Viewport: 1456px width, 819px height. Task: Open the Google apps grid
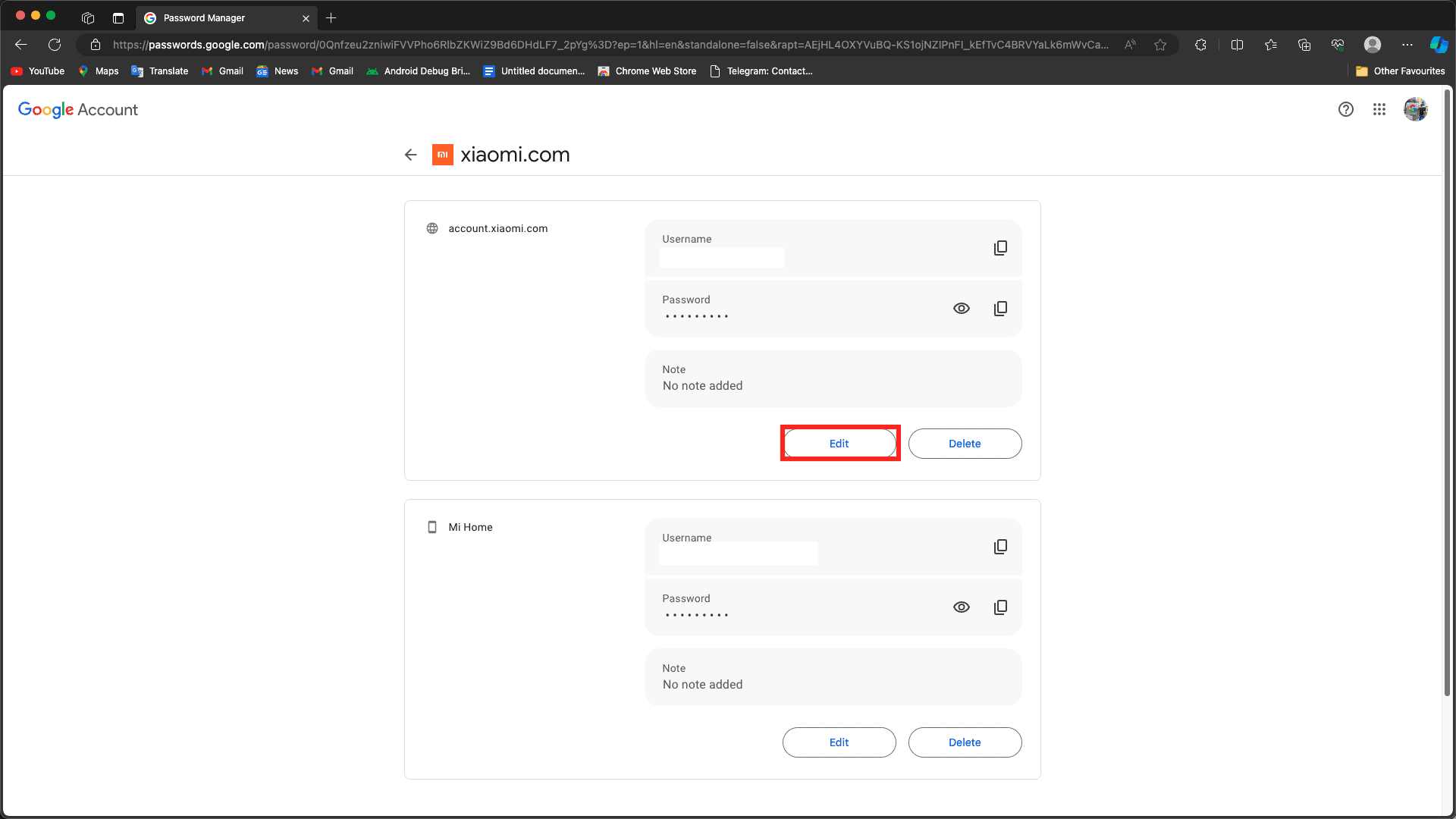pyautogui.click(x=1379, y=109)
